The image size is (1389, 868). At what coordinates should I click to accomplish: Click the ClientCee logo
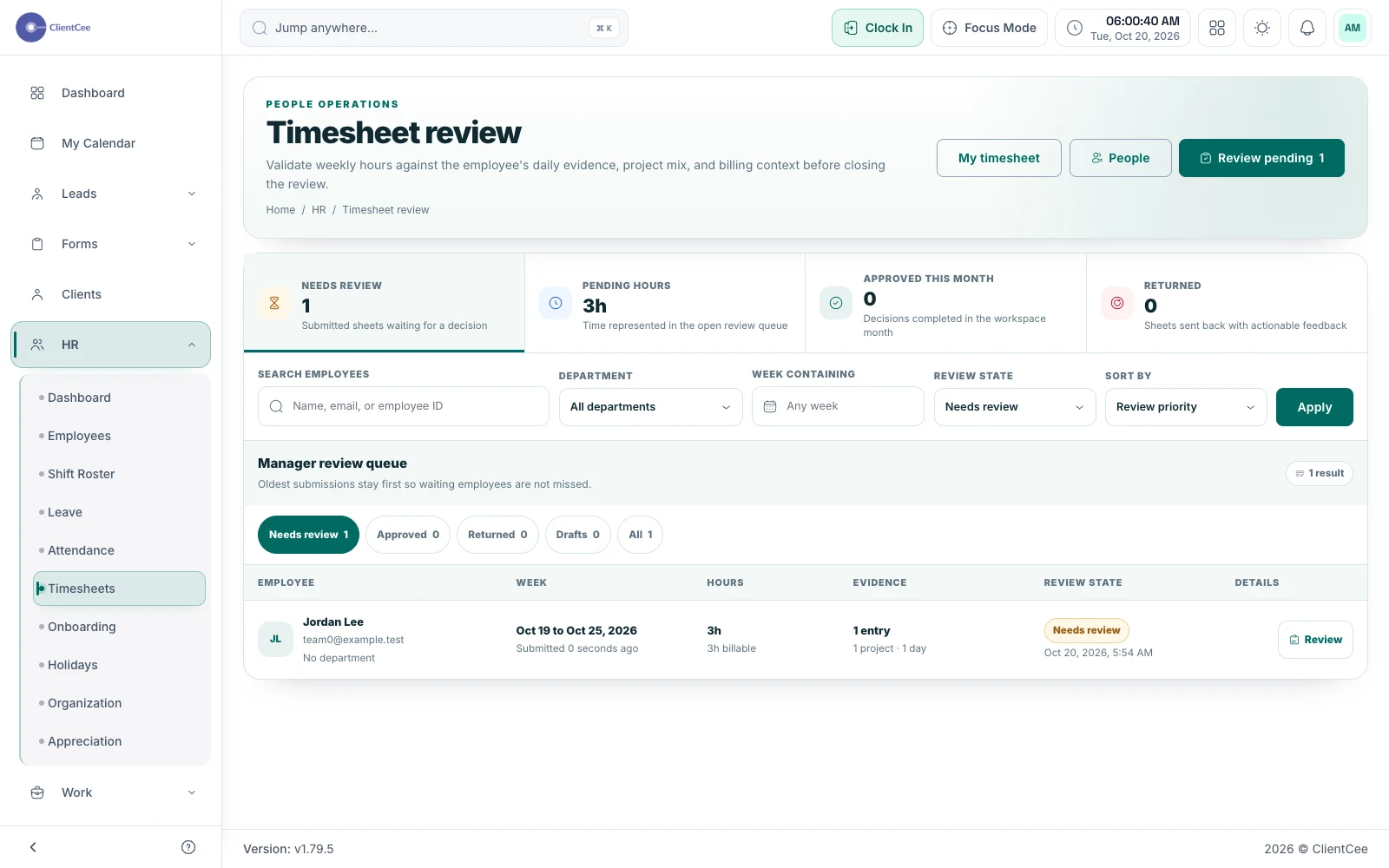(x=54, y=28)
